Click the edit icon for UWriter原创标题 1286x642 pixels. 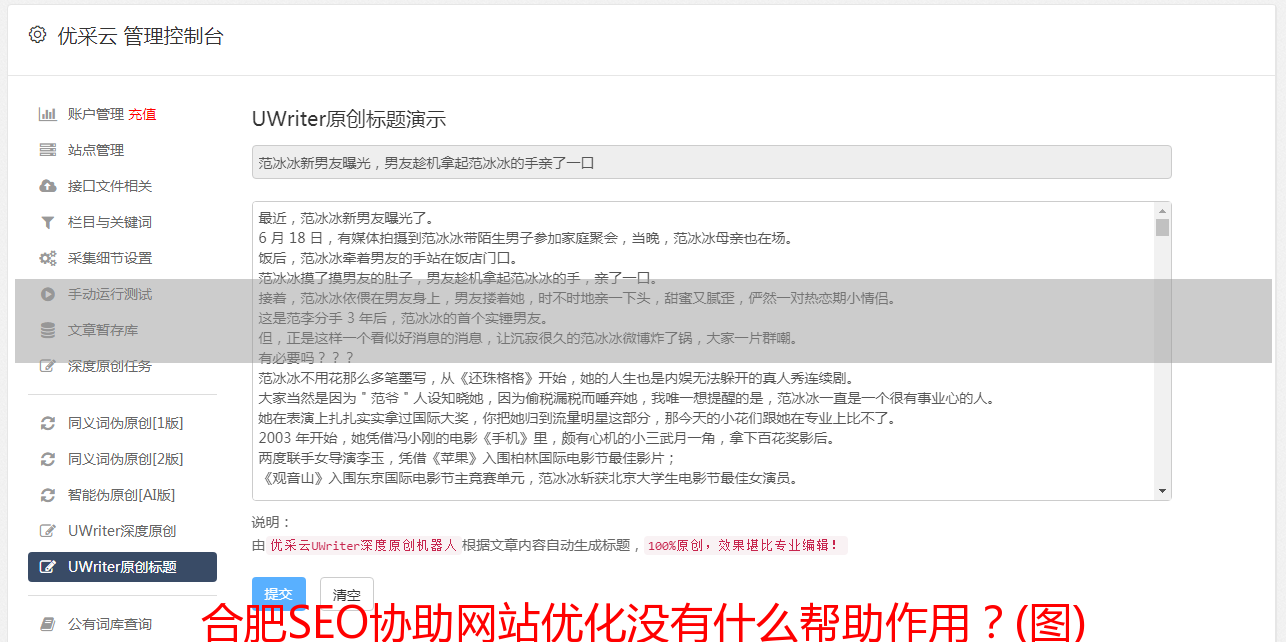point(47,567)
